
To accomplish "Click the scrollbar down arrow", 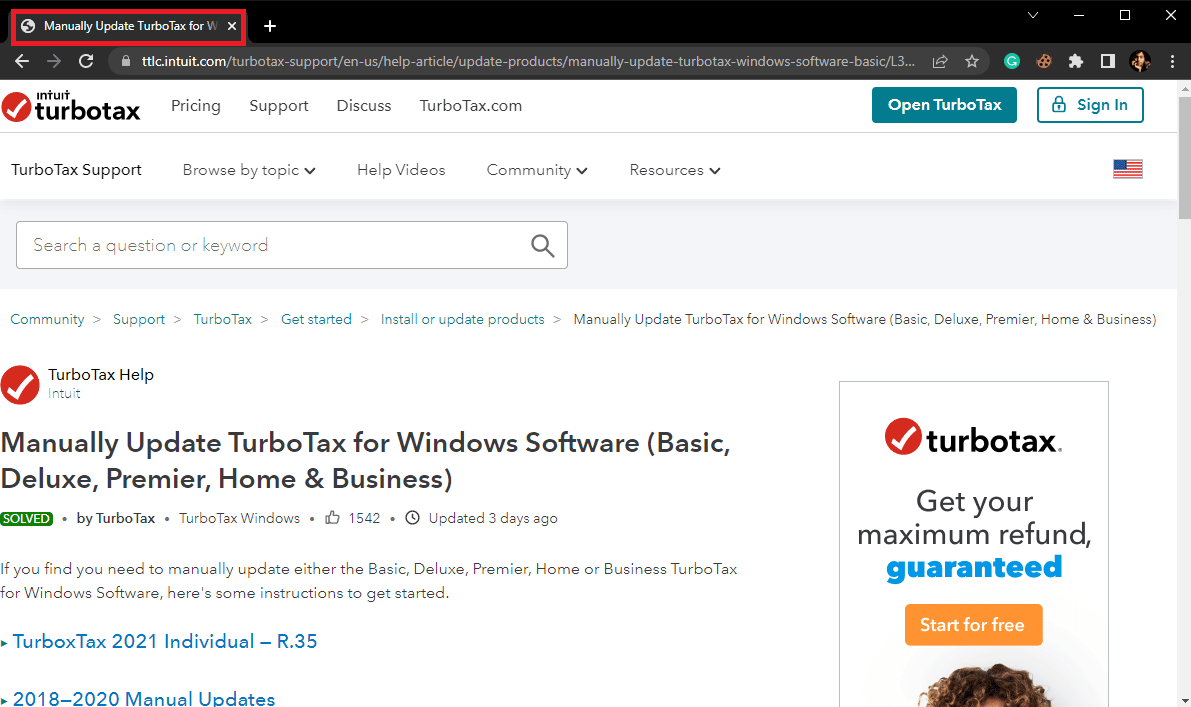I will point(1184,699).
